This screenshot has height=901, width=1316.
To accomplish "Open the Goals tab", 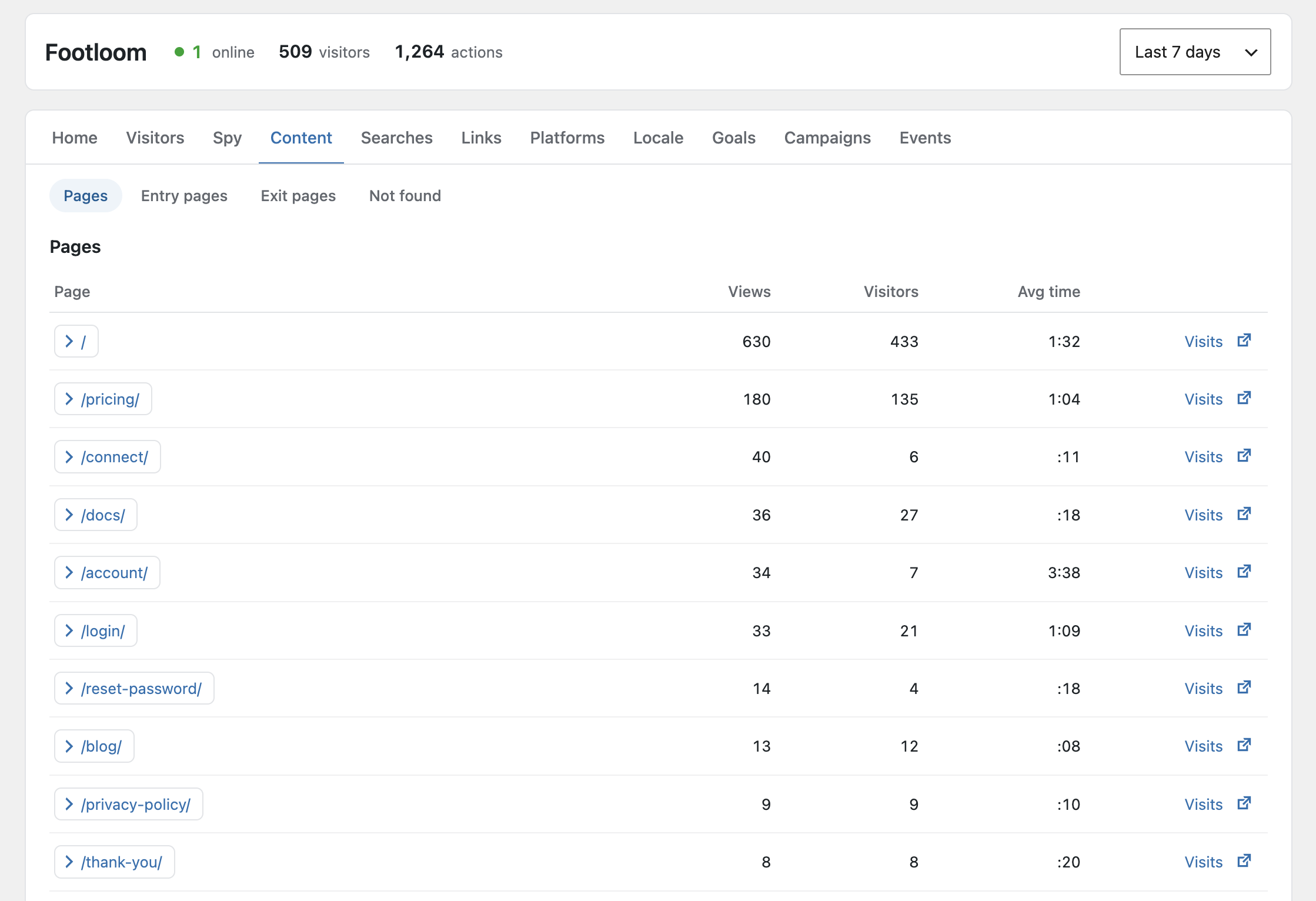I will click(x=734, y=138).
